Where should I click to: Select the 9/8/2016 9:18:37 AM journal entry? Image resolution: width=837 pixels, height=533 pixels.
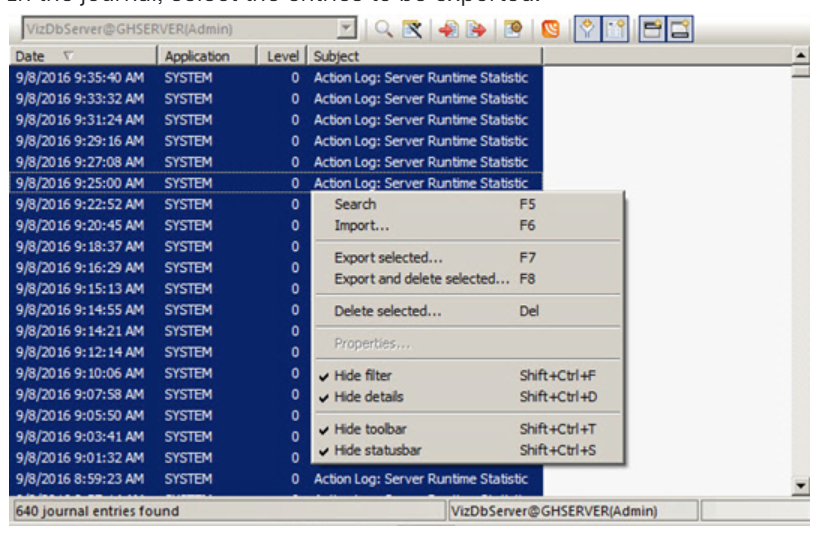(160, 247)
